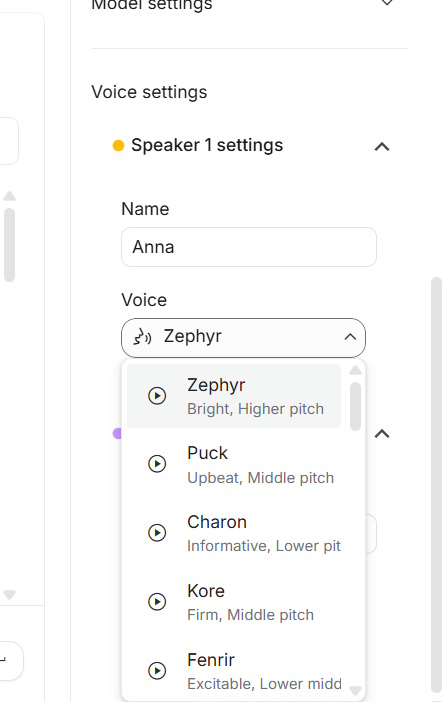The width and height of the screenshot is (444, 702).
Task: Click the Voice settings heading
Action: 149,92
